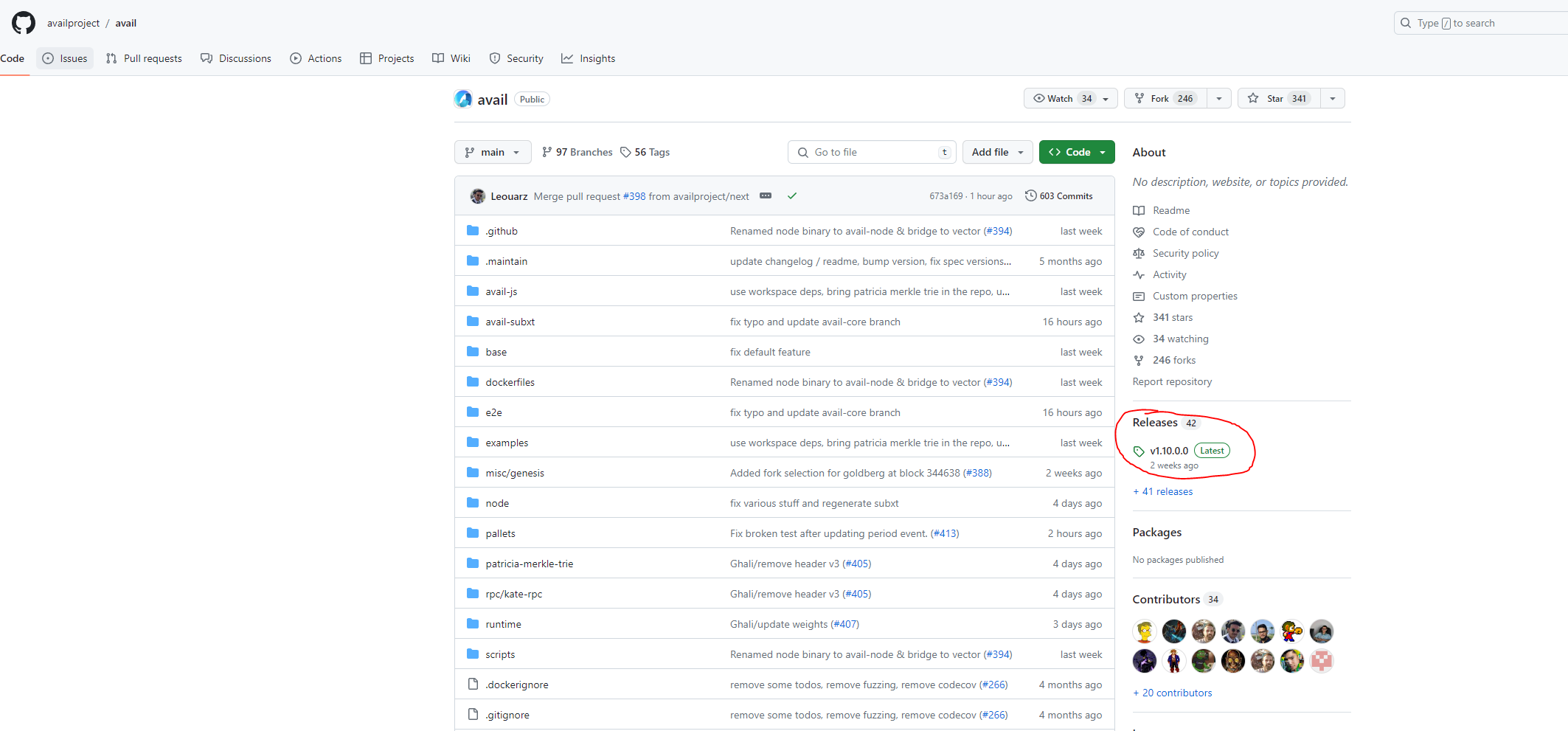Click the Custom properties icon
Viewport: 1568px width, 731px height.
coord(1139,297)
